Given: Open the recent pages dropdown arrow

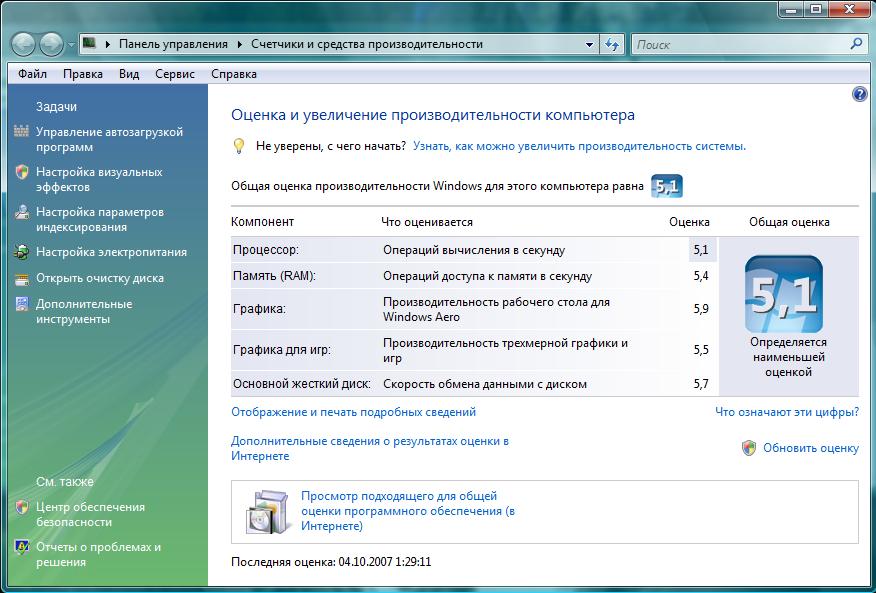Looking at the screenshot, I should (x=71, y=45).
